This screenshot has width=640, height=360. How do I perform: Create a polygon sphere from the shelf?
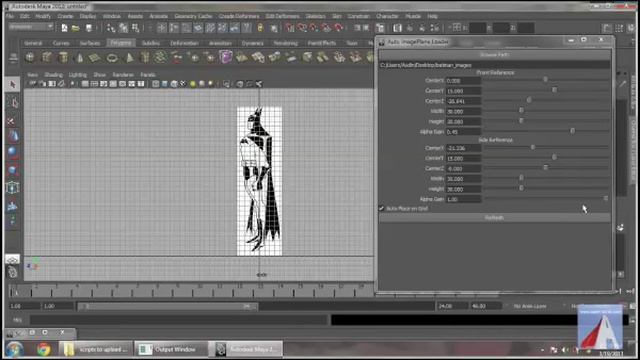click(30, 58)
